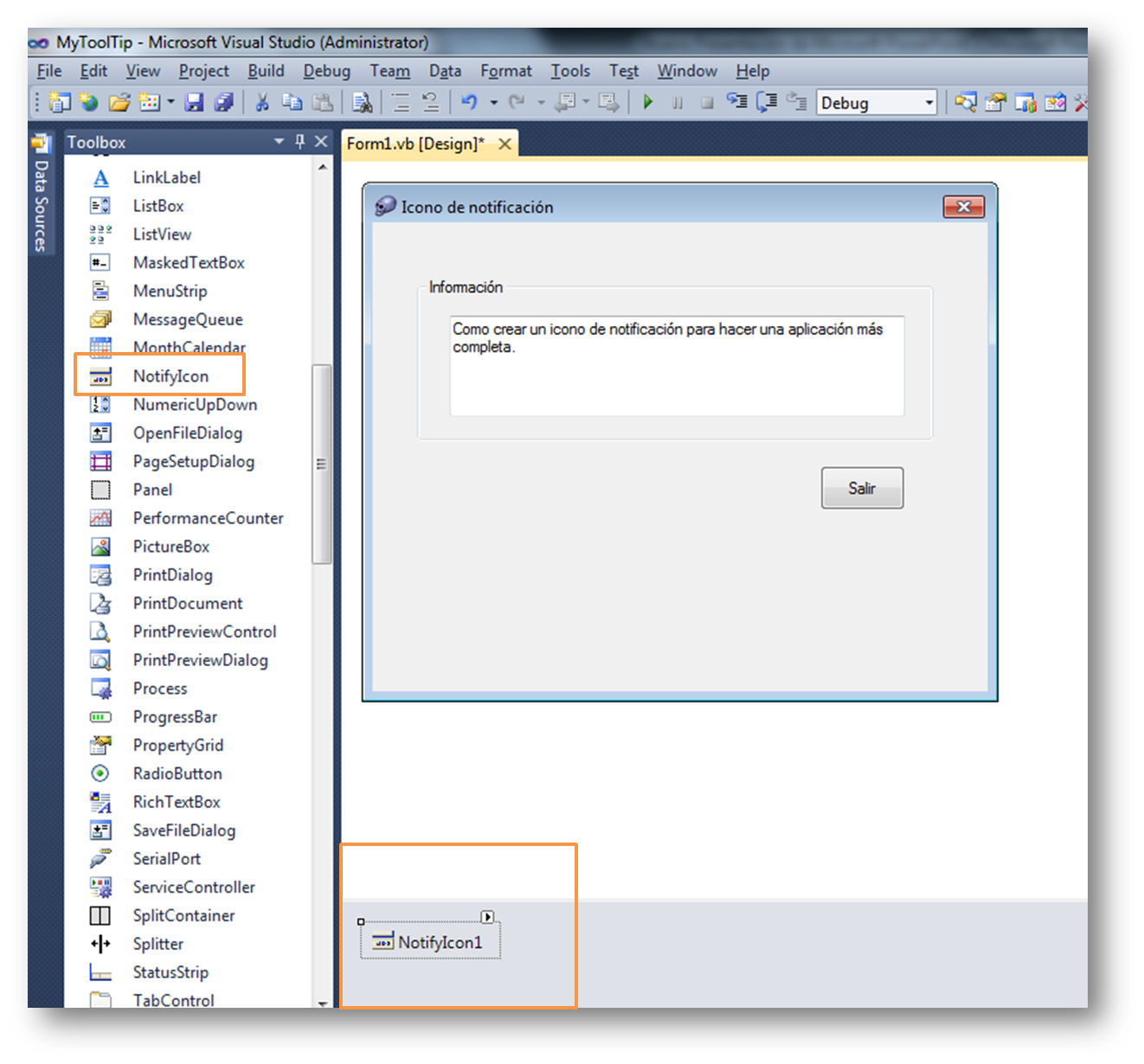Open the Debug menu
1144x1064 pixels.
(x=326, y=70)
